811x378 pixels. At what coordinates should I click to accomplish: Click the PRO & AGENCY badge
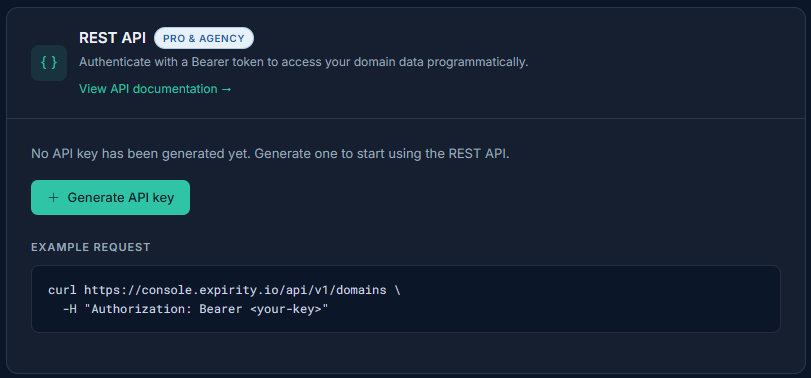point(204,38)
